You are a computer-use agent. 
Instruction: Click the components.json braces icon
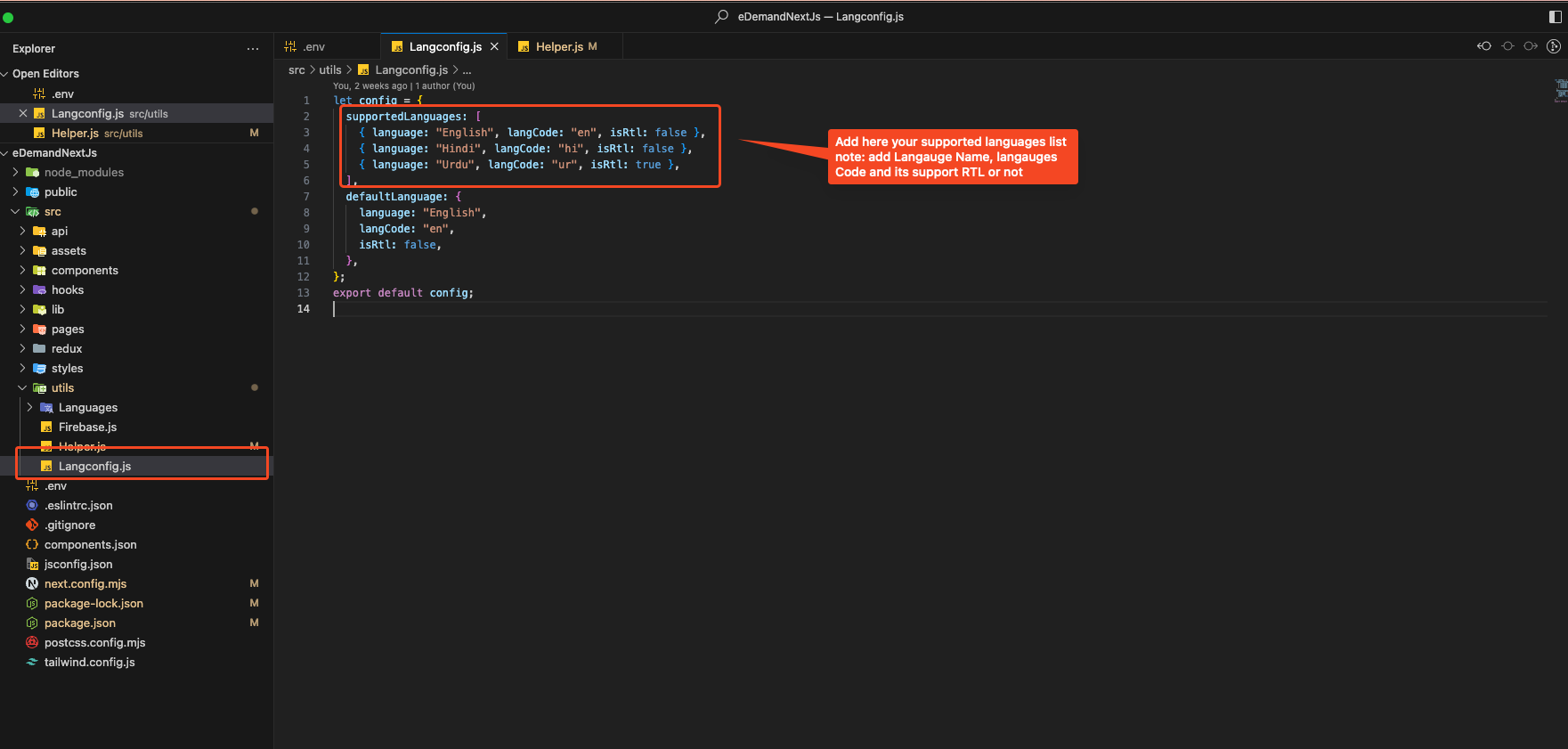coord(32,545)
